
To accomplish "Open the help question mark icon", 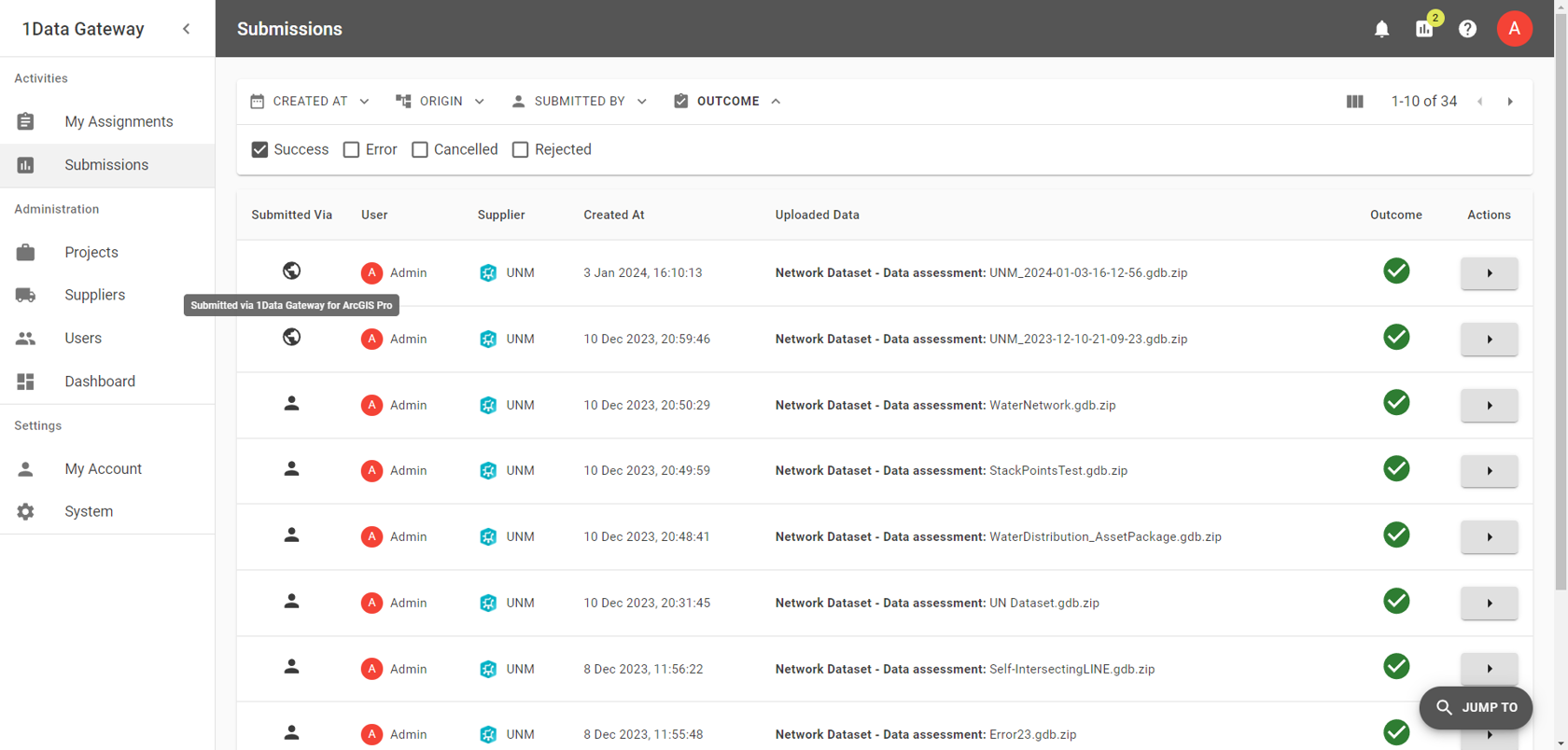I will coord(1467,29).
